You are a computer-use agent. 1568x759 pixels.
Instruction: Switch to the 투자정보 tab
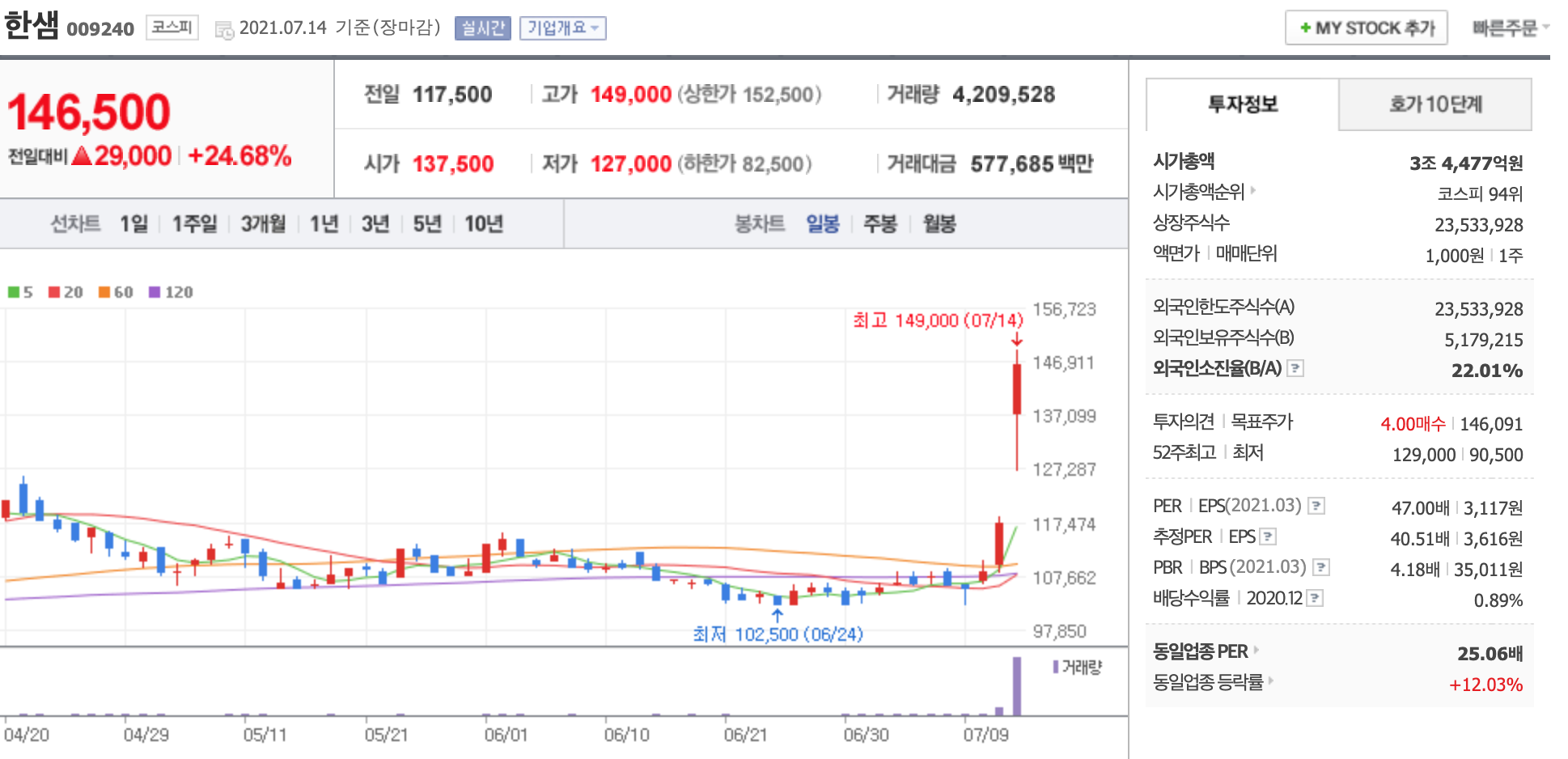[x=1243, y=104]
